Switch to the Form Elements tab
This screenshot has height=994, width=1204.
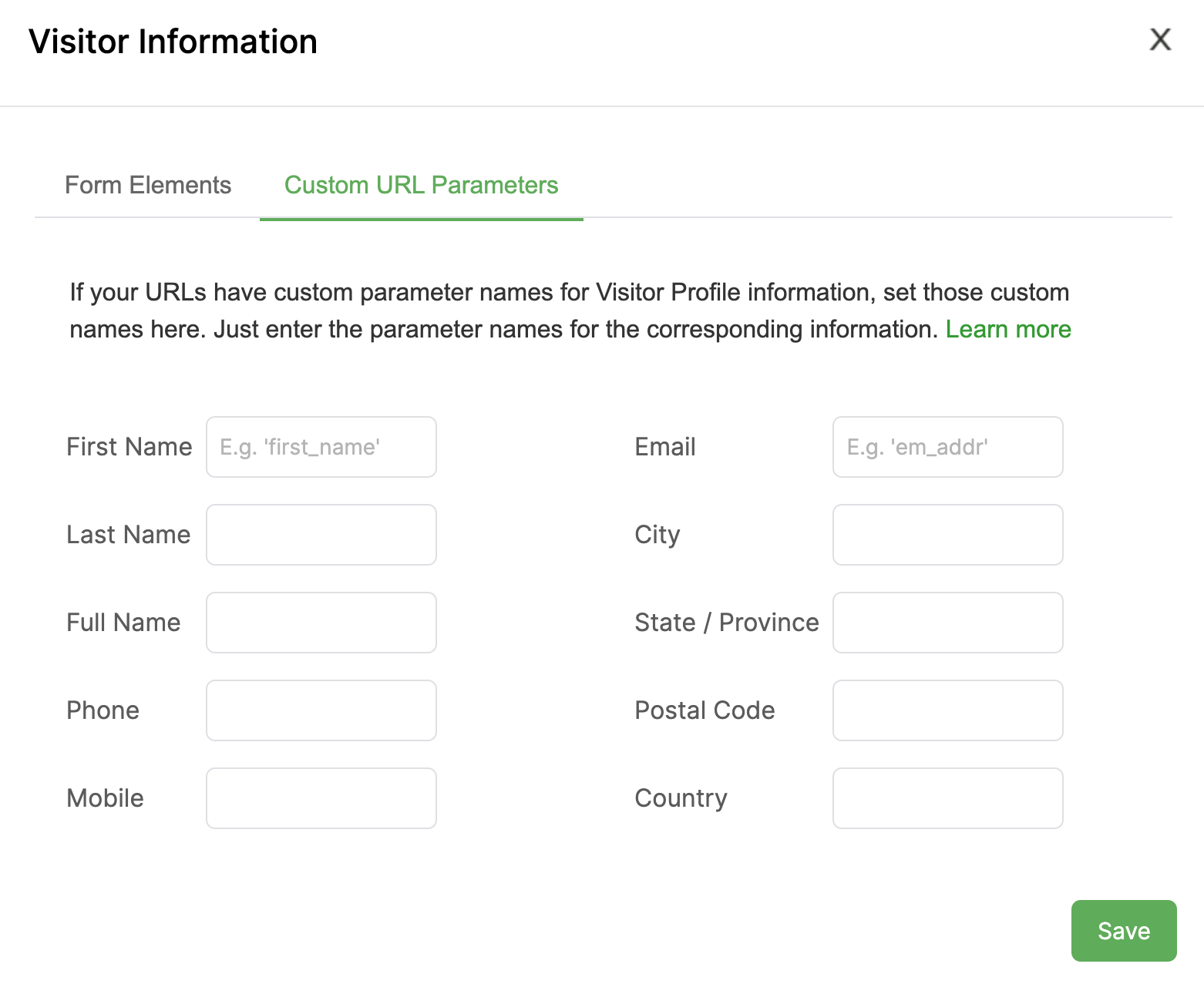pos(148,185)
